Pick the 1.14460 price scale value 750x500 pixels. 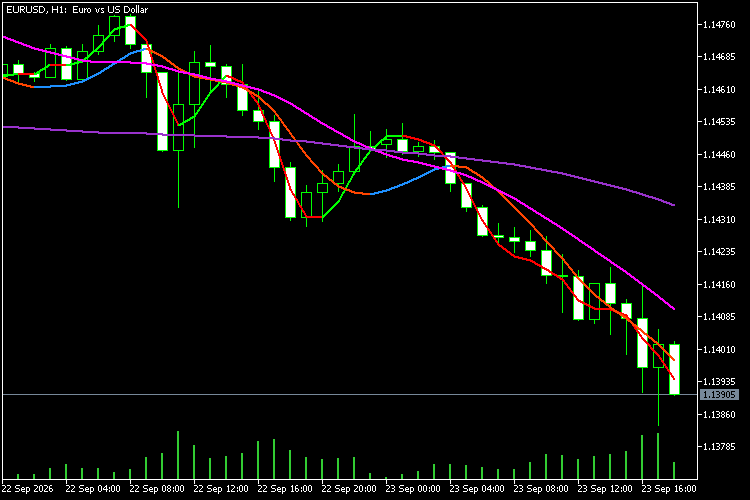pos(719,155)
